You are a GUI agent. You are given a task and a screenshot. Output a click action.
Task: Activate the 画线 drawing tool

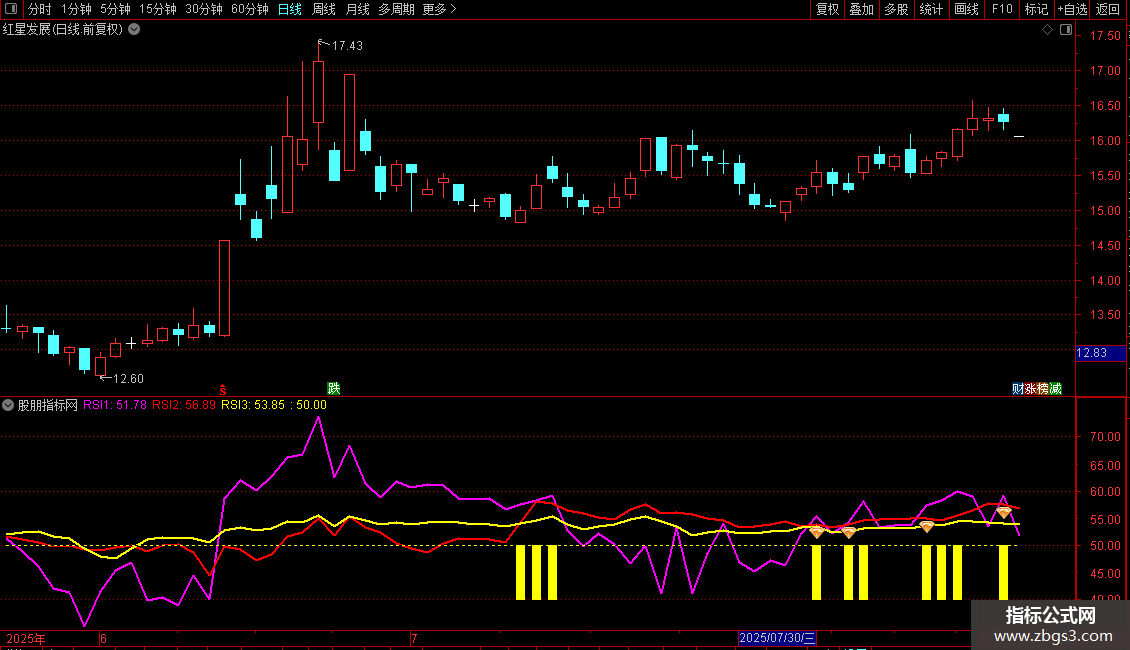[x=966, y=9]
